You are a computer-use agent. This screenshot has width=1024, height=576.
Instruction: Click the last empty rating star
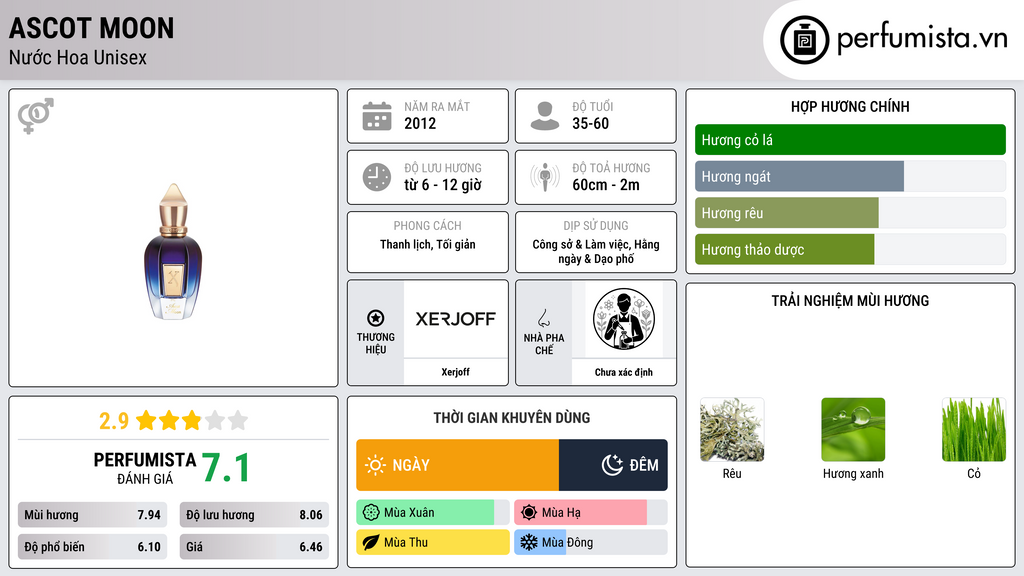point(238,420)
